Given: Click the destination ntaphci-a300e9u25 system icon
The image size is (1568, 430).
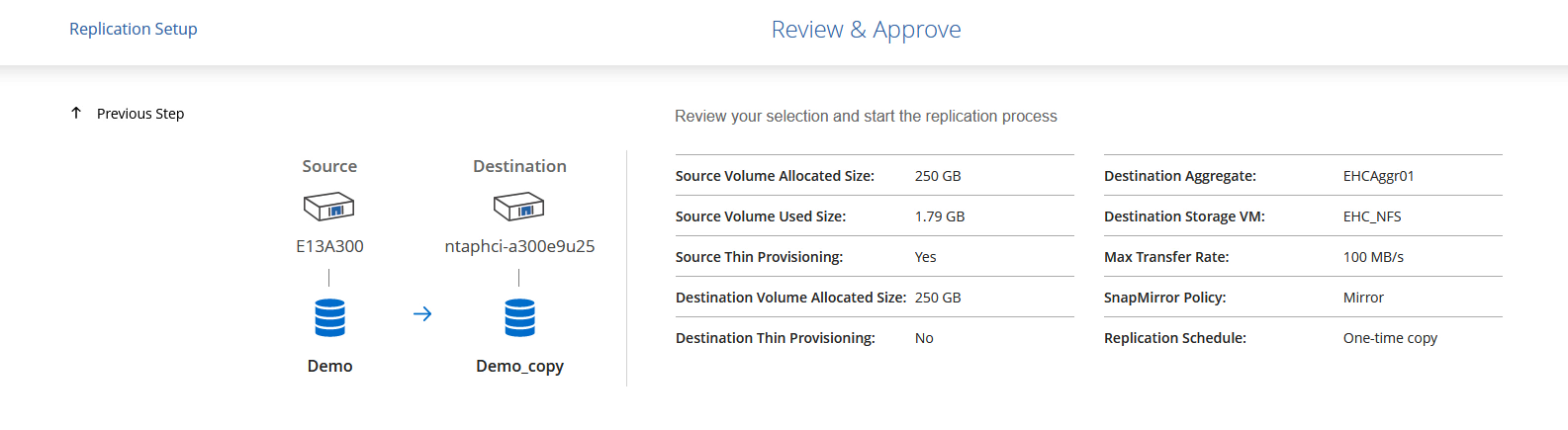Looking at the screenshot, I should (x=519, y=207).
